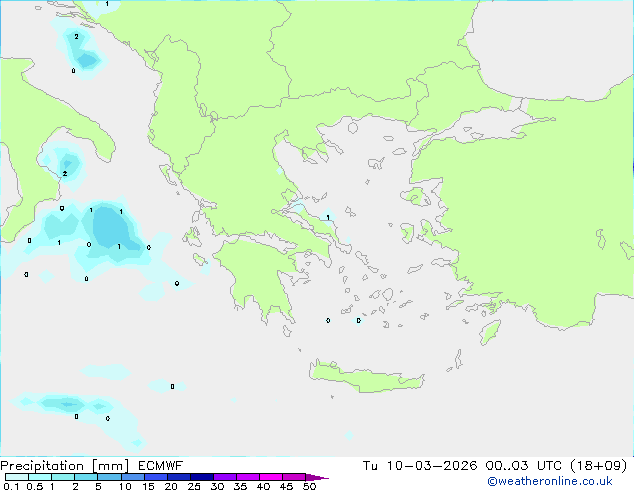Select the 2–5 mm legend color swatch
Screen dimensions: 634x490
pos(86,477)
